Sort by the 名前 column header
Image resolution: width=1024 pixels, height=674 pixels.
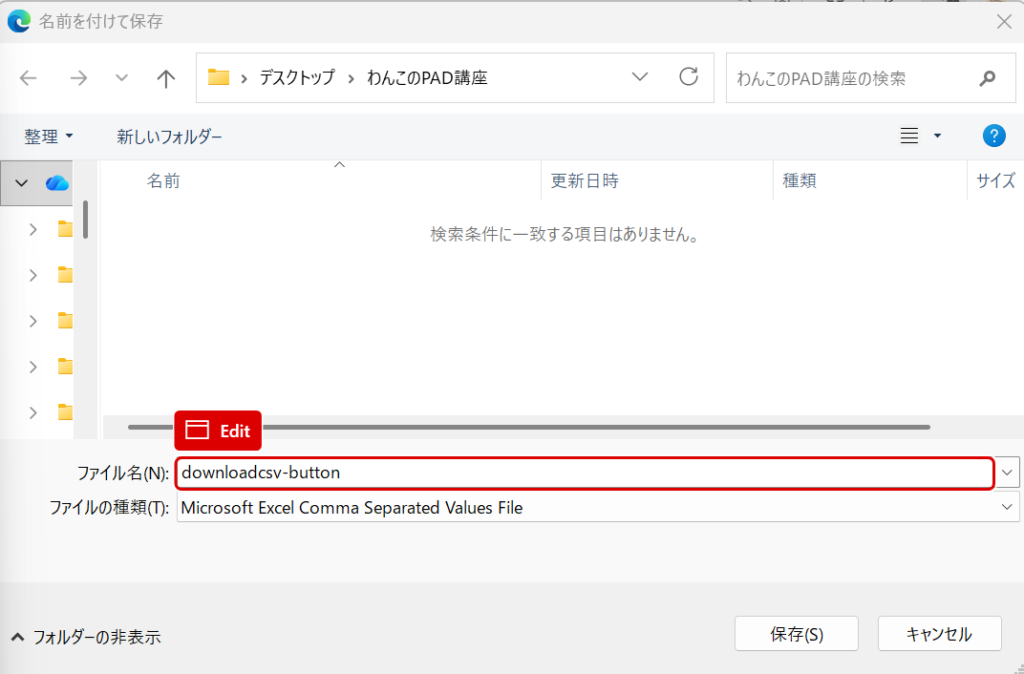[x=163, y=181]
